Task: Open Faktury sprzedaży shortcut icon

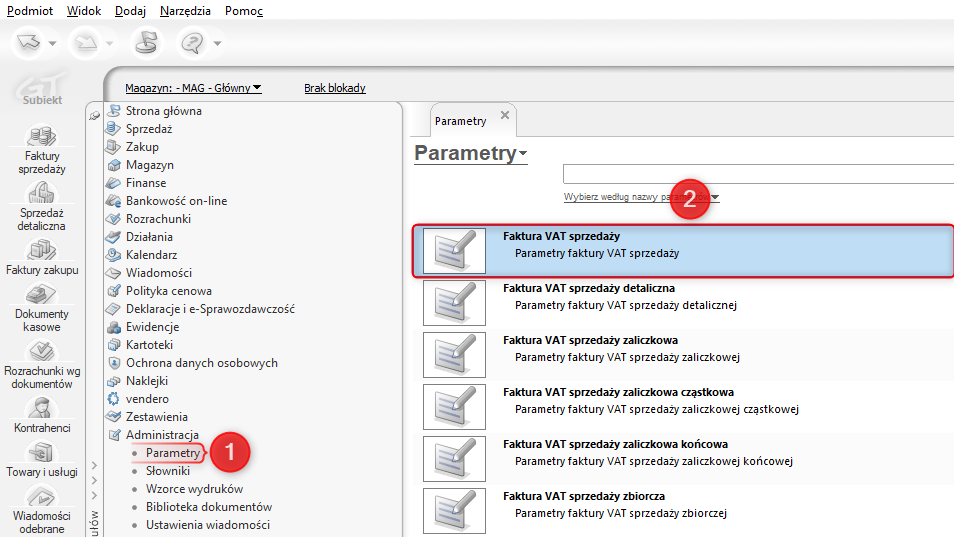Action: pos(40,137)
